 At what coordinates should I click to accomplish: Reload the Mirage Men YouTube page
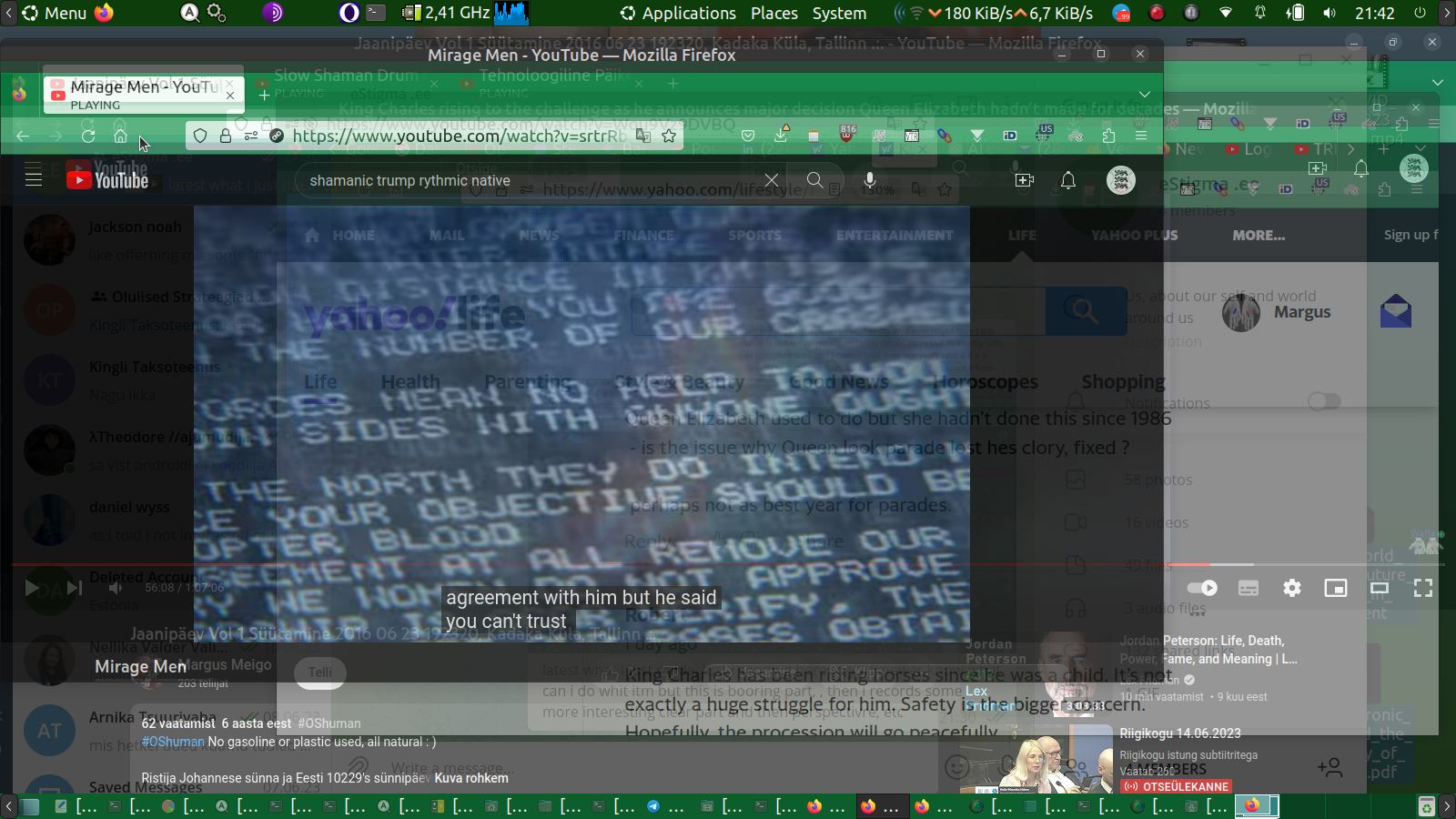(x=88, y=136)
